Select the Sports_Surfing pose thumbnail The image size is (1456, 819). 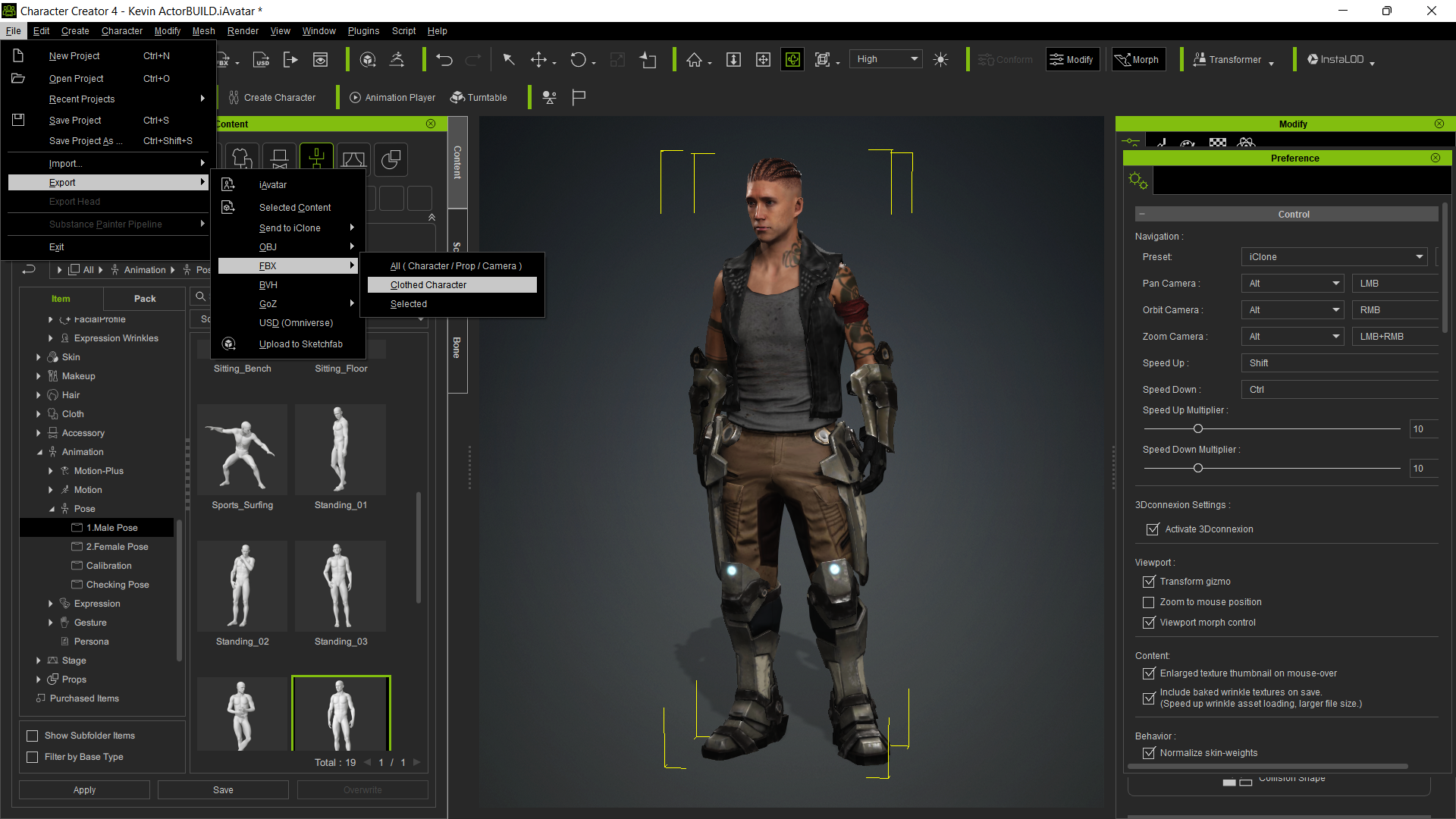pos(242,450)
